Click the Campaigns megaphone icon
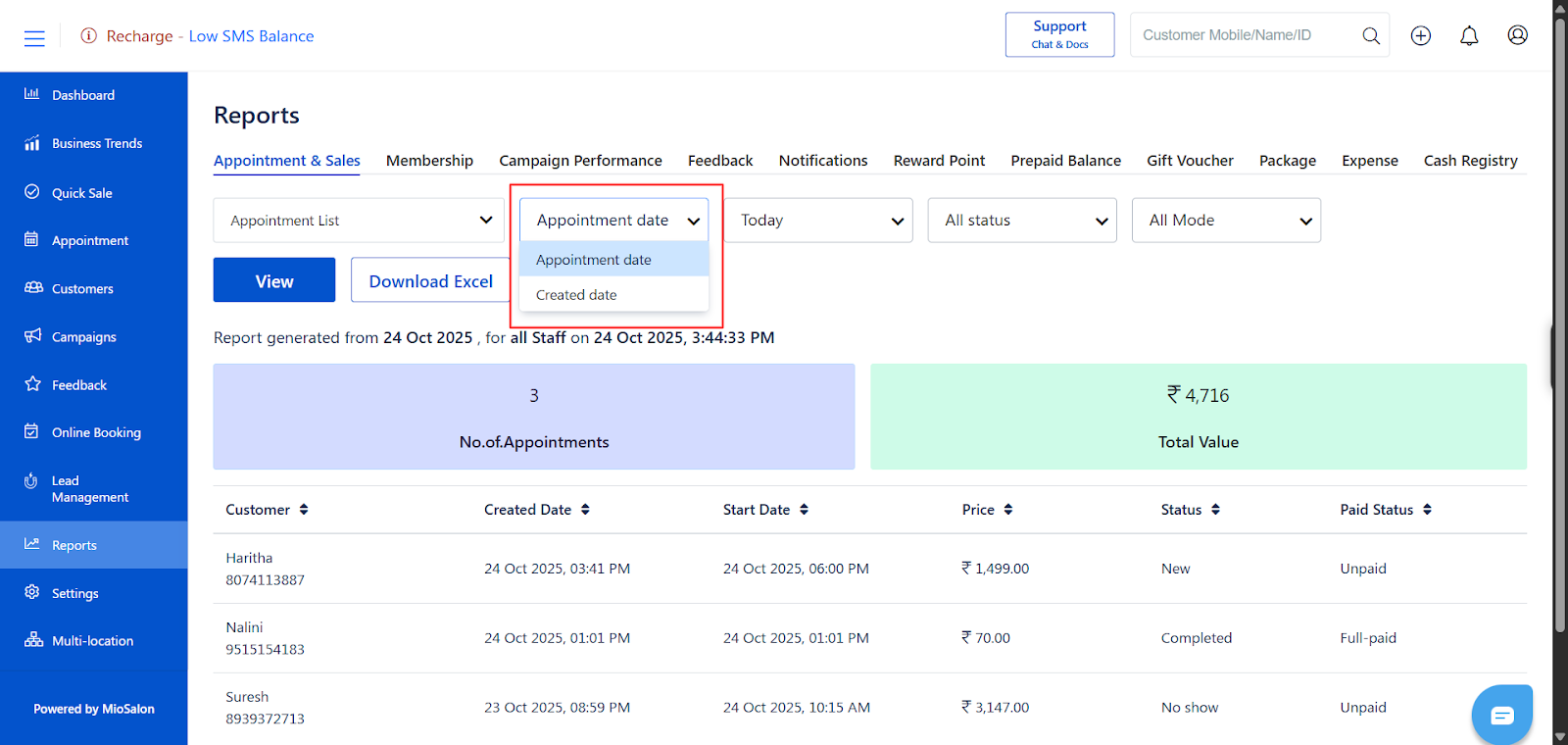The width and height of the screenshot is (1568, 745). (33, 335)
